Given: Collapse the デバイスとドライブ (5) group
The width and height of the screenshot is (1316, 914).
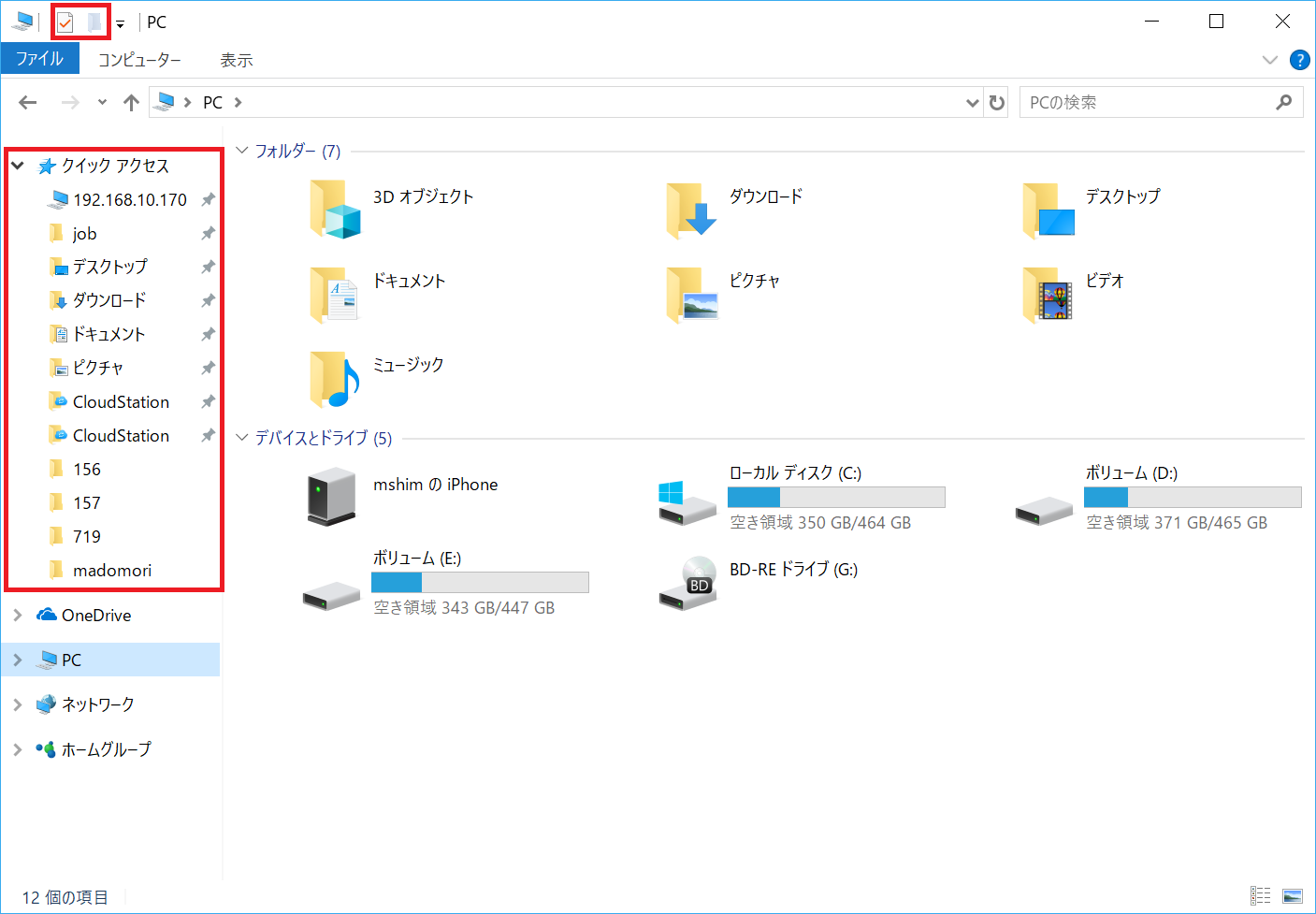Looking at the screenshot, I should point(242,438).
